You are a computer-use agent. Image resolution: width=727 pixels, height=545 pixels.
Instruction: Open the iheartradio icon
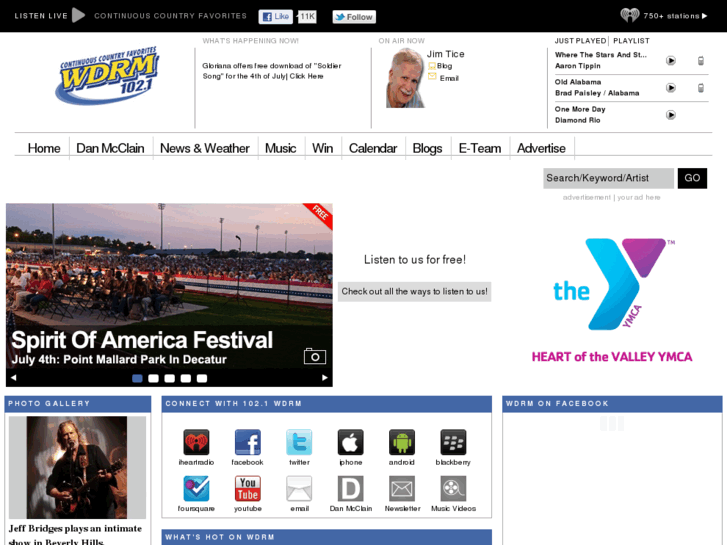pyautogui.click(x=196, y=442)
